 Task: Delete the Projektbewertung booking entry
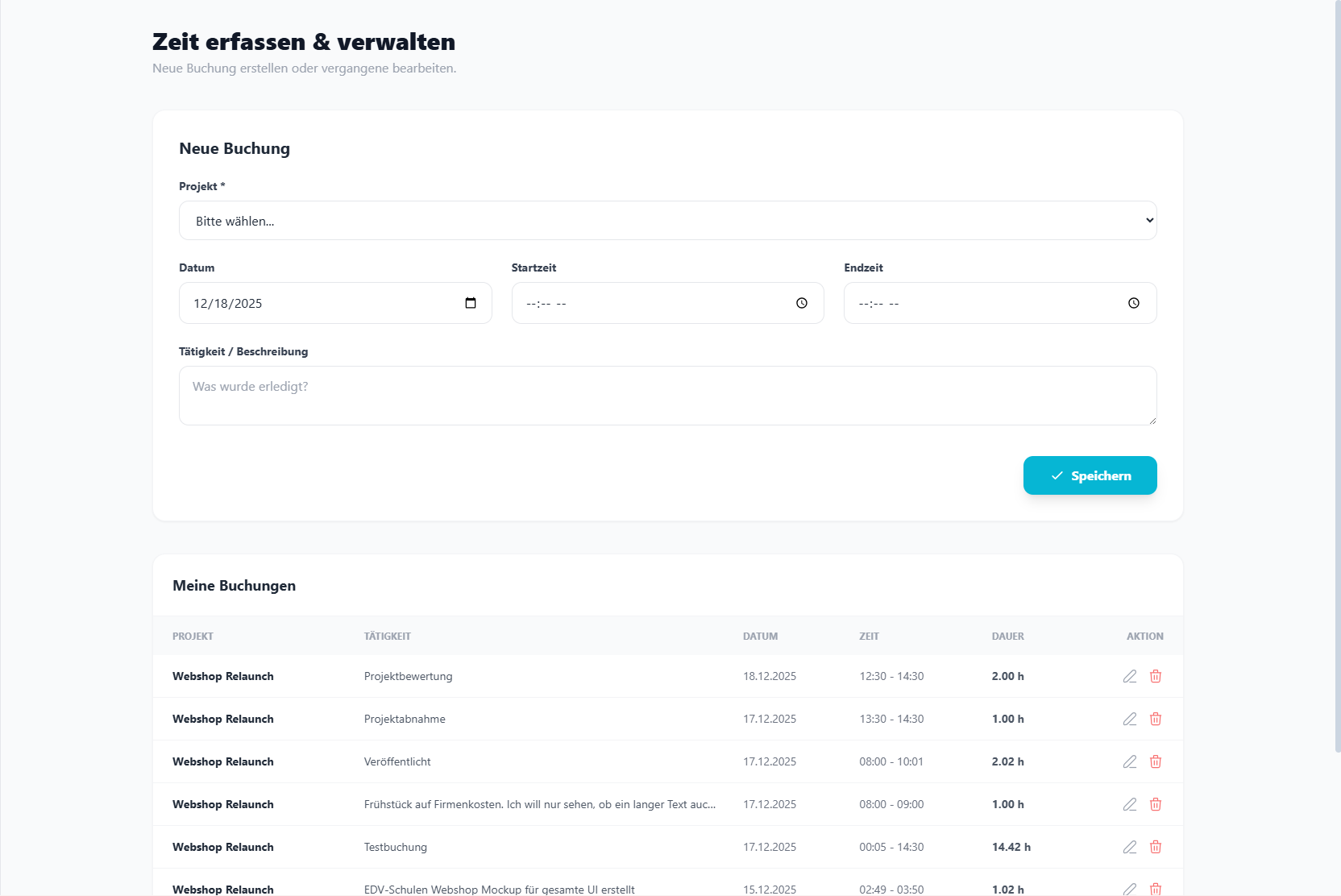point(1156,676)
